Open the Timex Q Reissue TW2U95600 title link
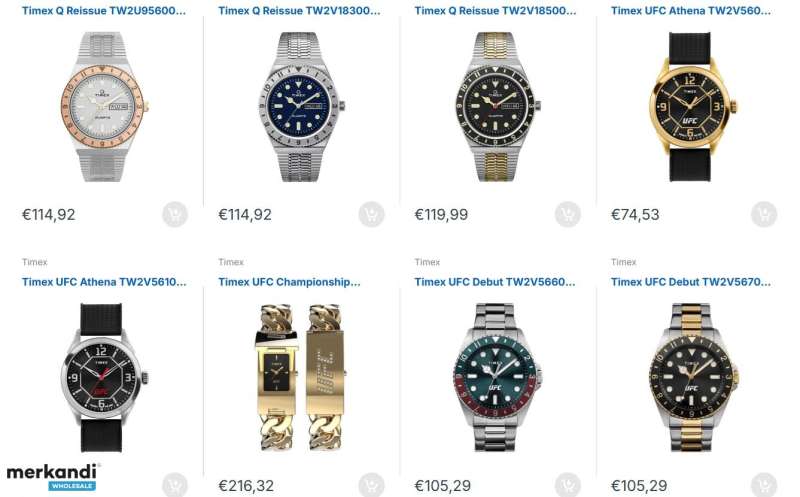 point(104,11)
